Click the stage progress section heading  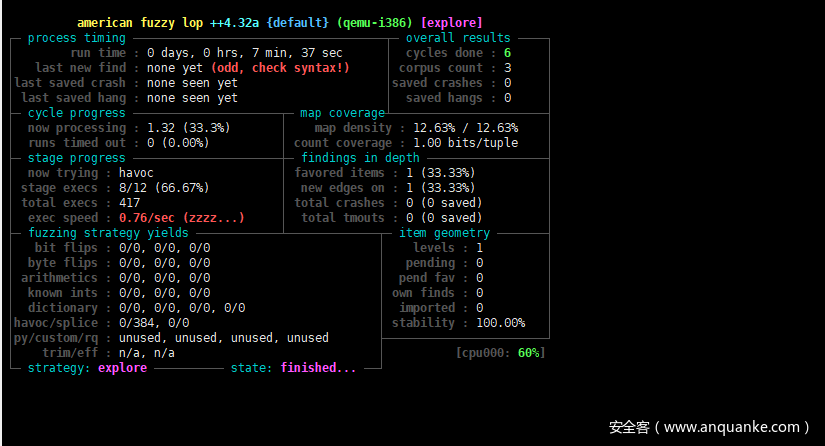pyautogui.click(x=76, y=158)
